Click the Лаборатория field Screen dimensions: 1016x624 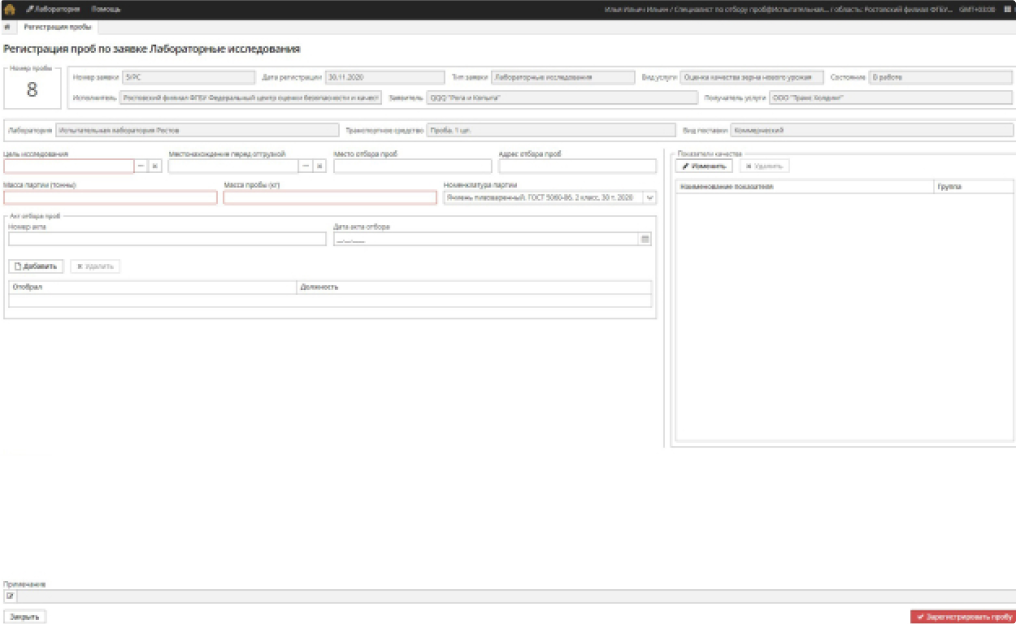pos(197,130)
